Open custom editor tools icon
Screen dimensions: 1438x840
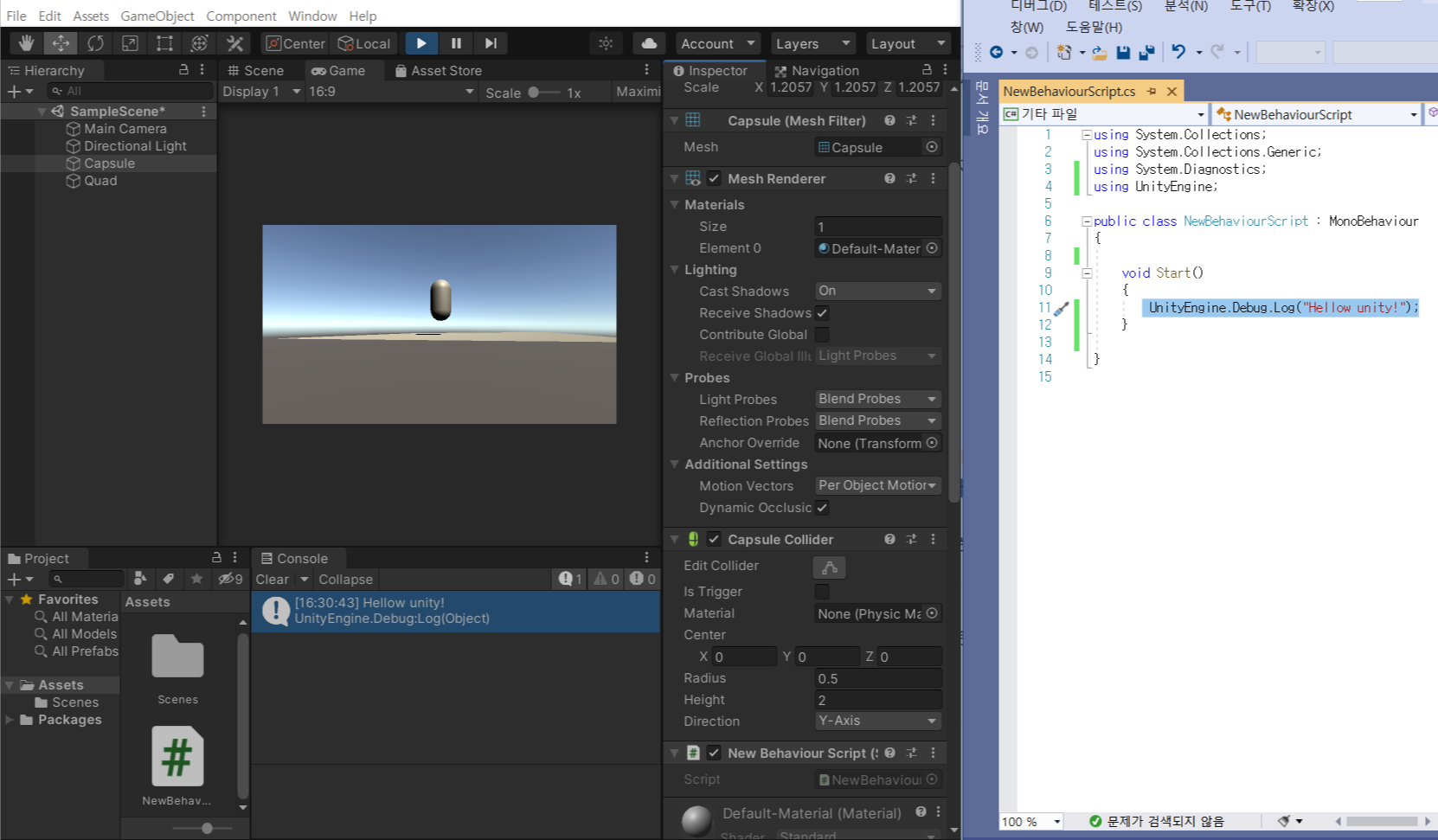coord(234,43)
